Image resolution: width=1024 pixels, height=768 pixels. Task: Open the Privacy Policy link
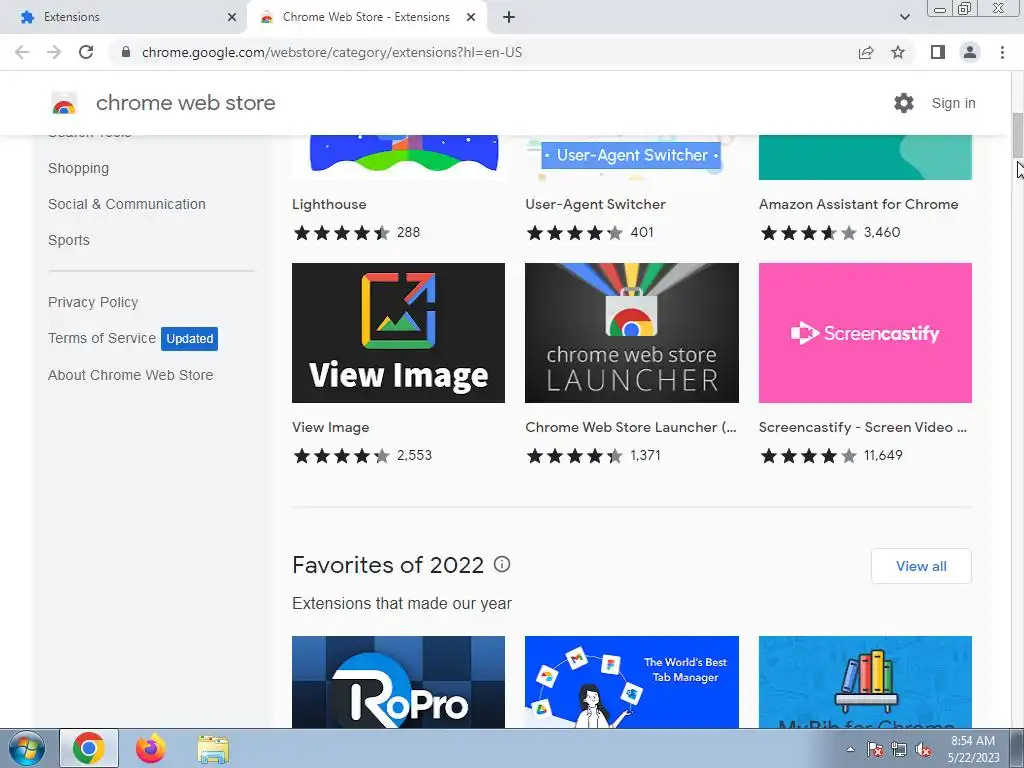pos(93,302)
